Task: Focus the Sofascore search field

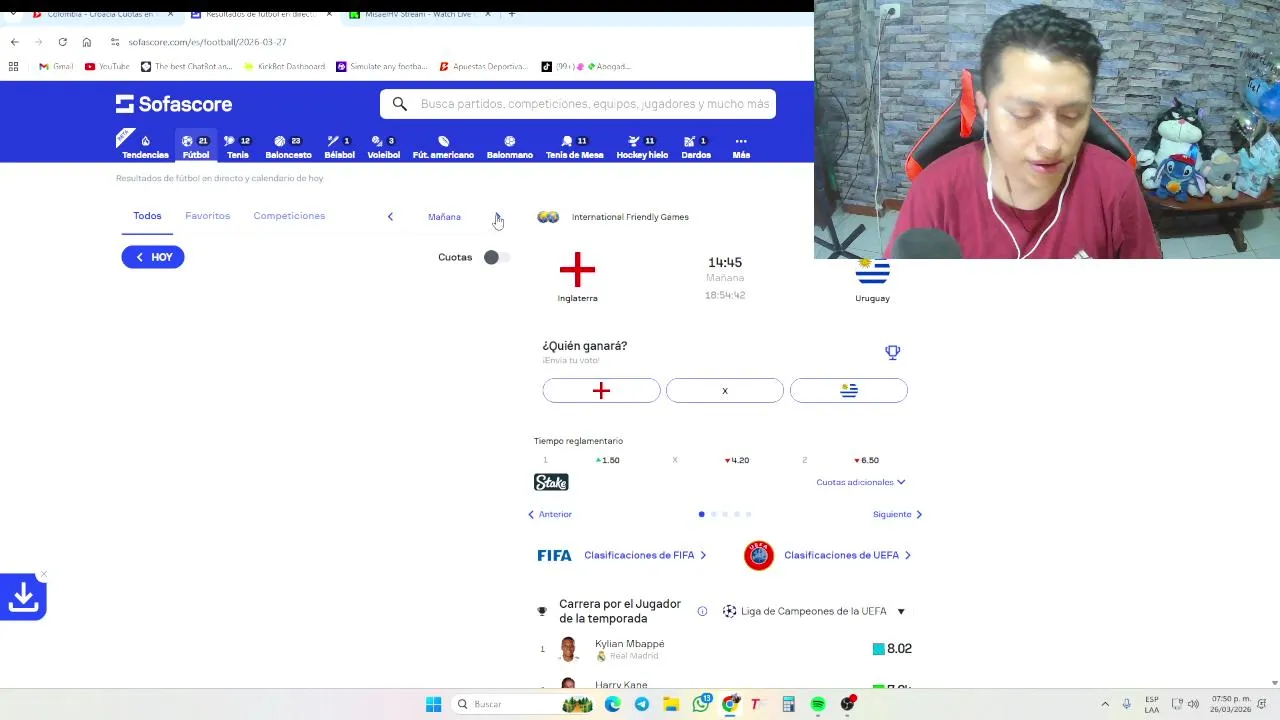Action: point(578,104)
